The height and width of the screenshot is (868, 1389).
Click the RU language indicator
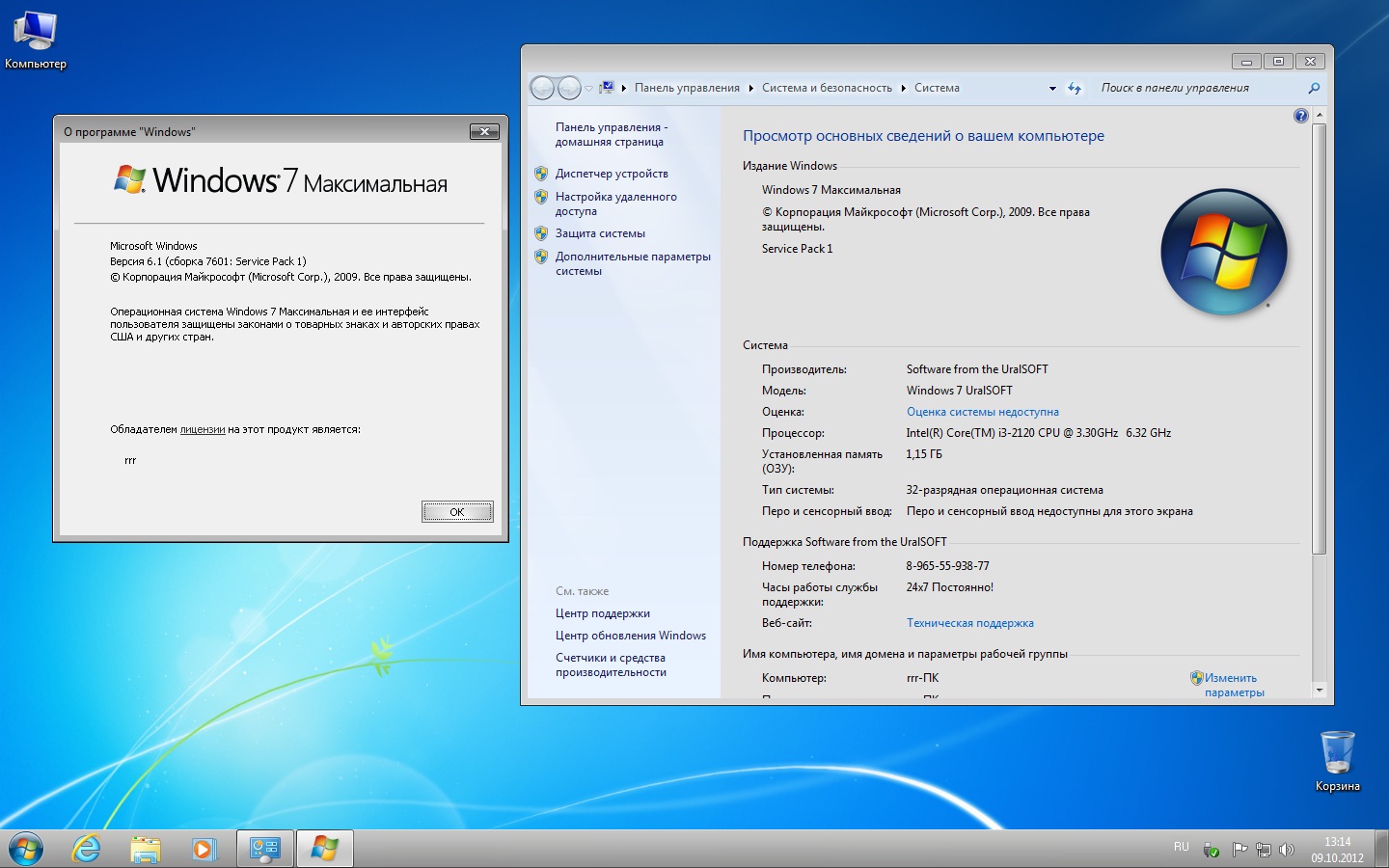[x=1182, y=847]
